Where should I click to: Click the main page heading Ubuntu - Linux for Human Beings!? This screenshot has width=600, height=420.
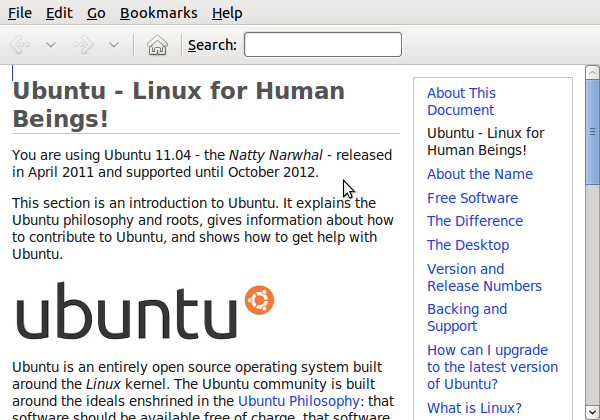178,104
